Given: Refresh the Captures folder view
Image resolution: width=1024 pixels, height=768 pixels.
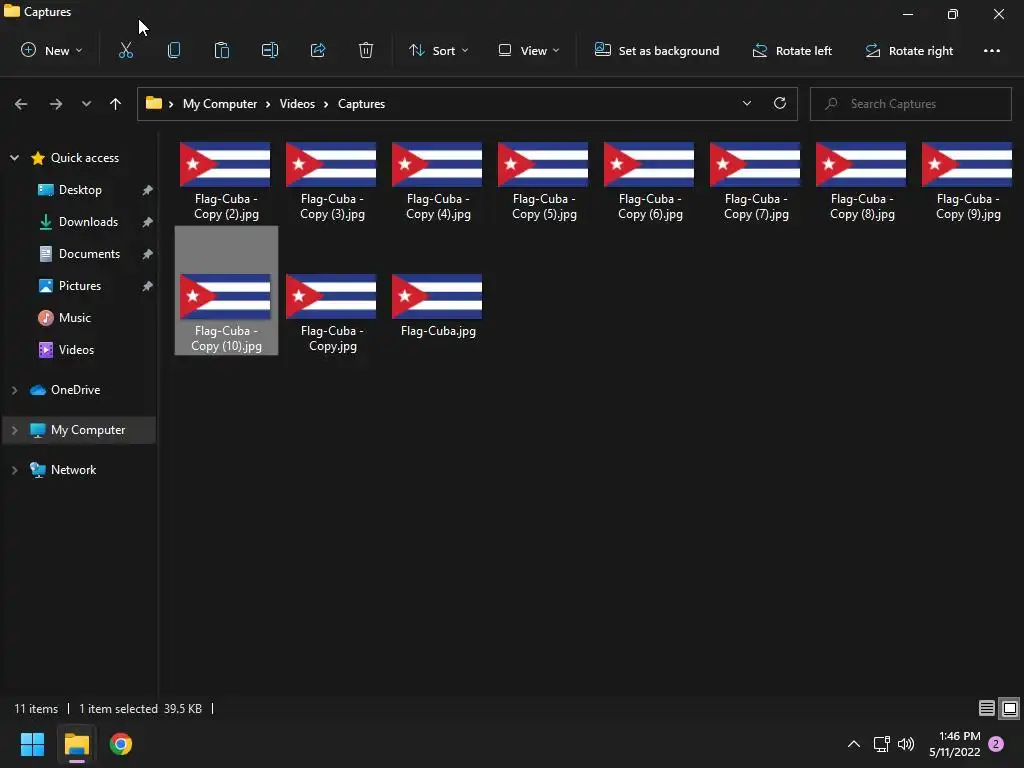Looking at the screenshot, I should tap(780, 103).
